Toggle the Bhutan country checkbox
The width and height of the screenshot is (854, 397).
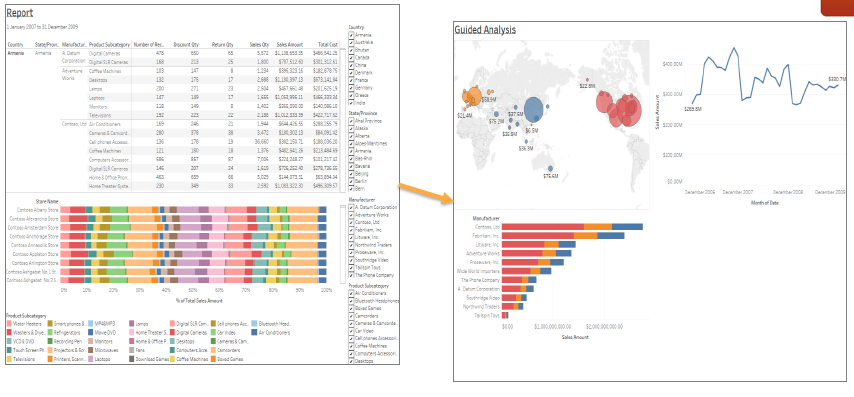click(351, 50)
